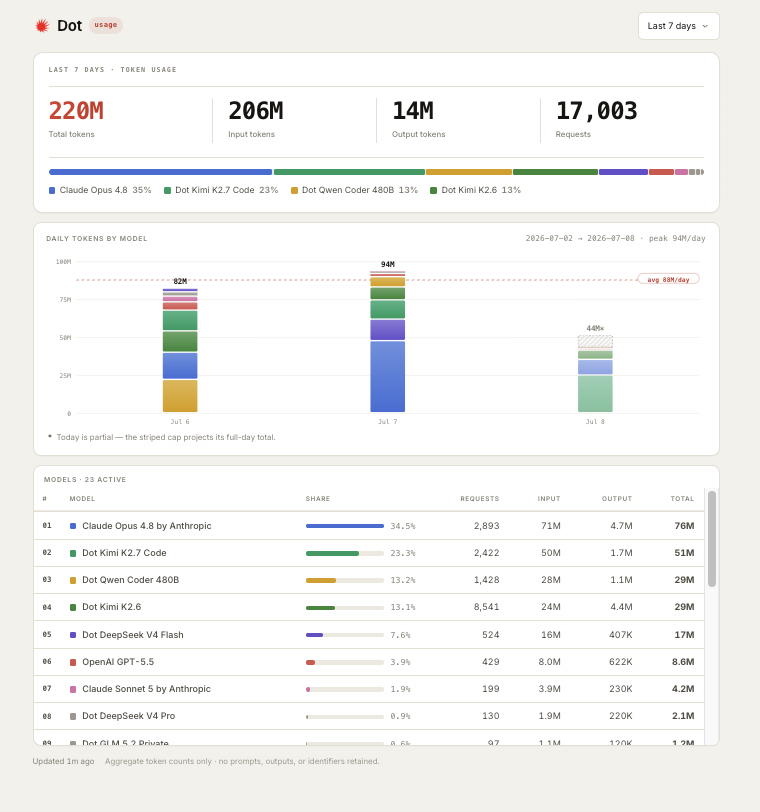Click the 23.3% share progress bar
Viewport: 760px width, 812px height.
click(x=345, y=554)
